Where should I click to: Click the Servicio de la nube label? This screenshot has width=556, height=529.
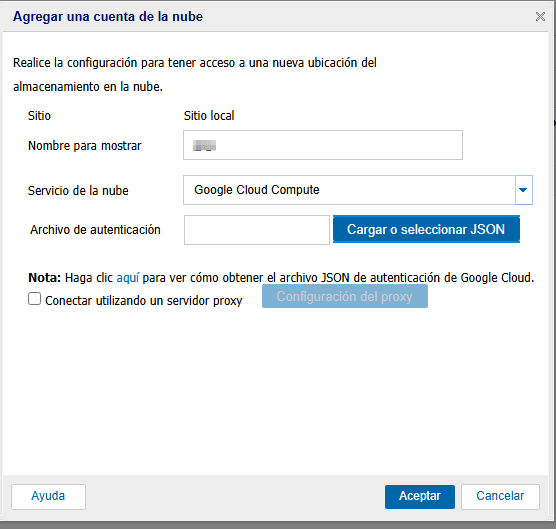pyautogui.click(x=78, y=191)
